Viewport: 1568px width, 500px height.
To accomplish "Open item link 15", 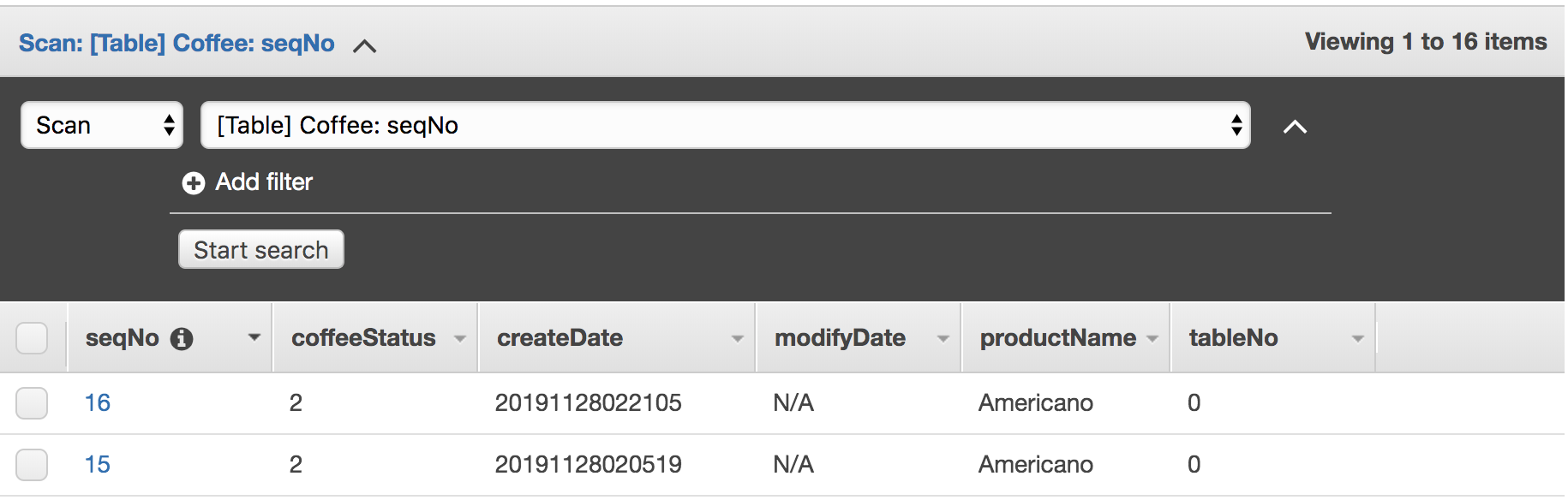I will click(x=98, y=465).
